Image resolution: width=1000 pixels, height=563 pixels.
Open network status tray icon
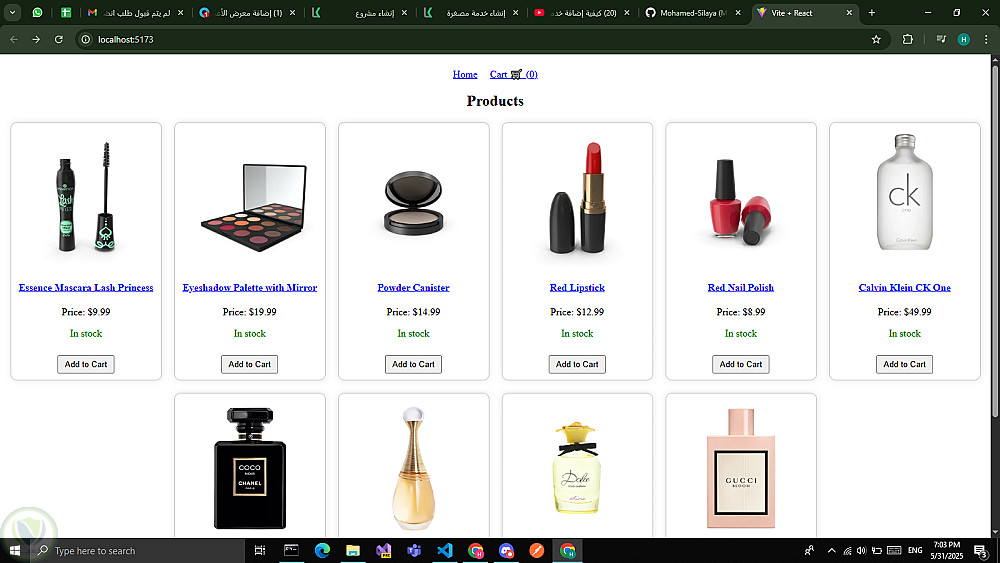(847, 550)
